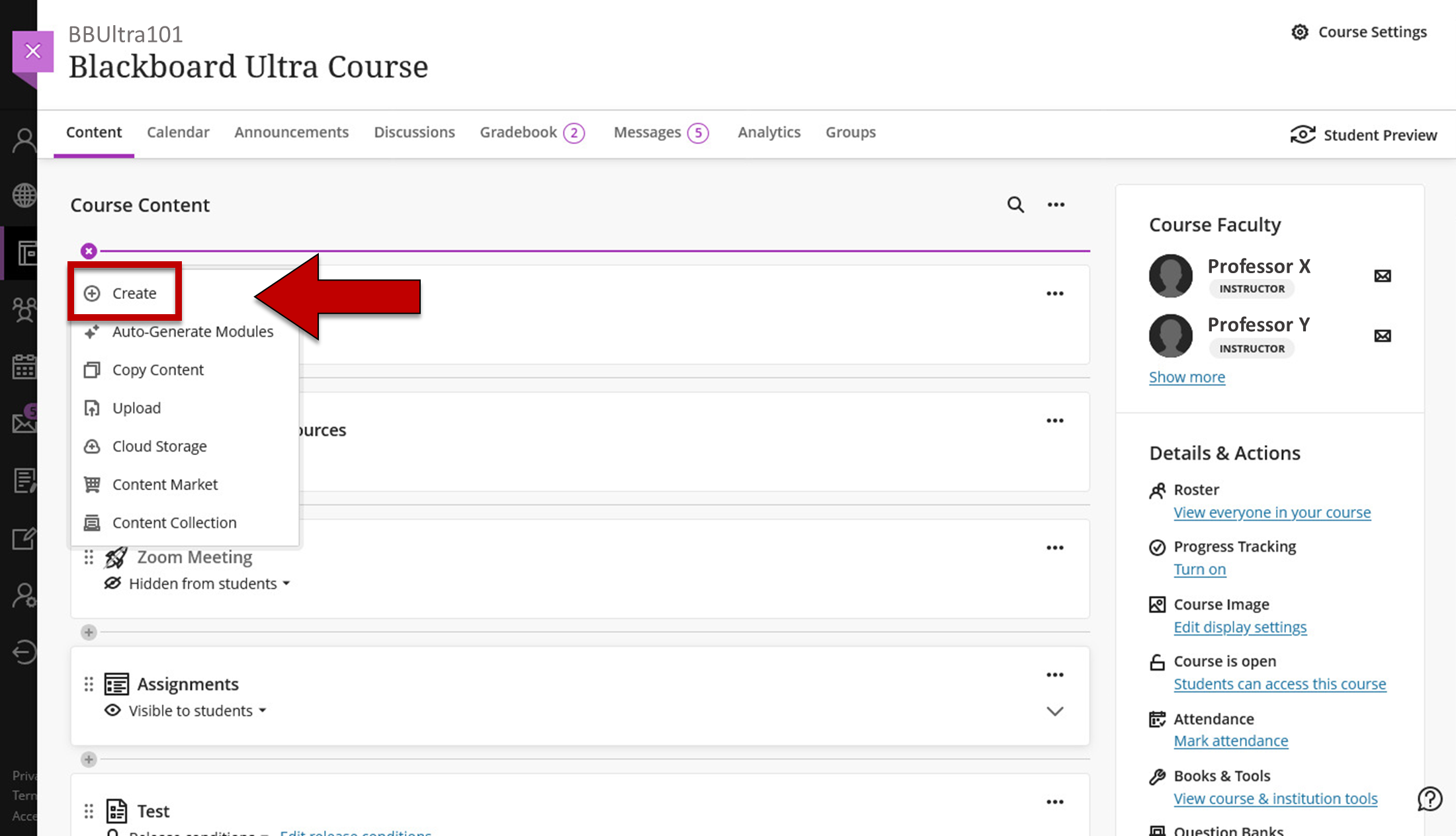Open help question mark icon
1456x836 pixels.
(x=1430, y=799)
